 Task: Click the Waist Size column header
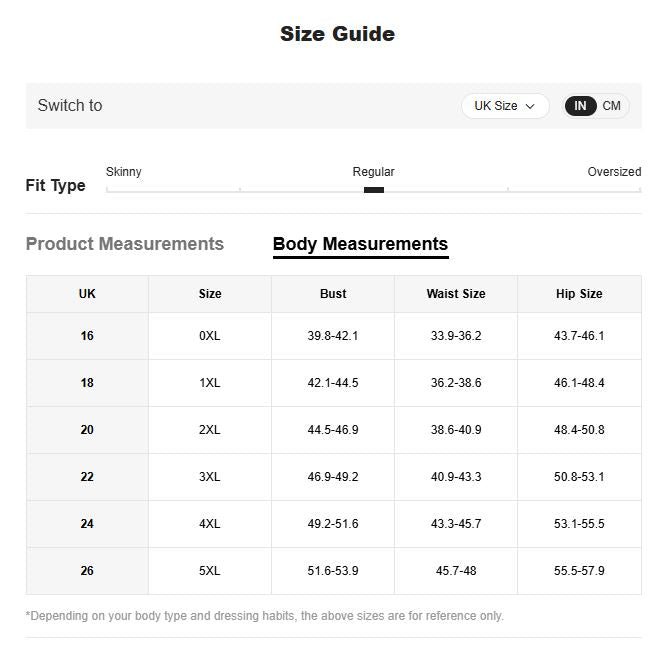point(456,294)
